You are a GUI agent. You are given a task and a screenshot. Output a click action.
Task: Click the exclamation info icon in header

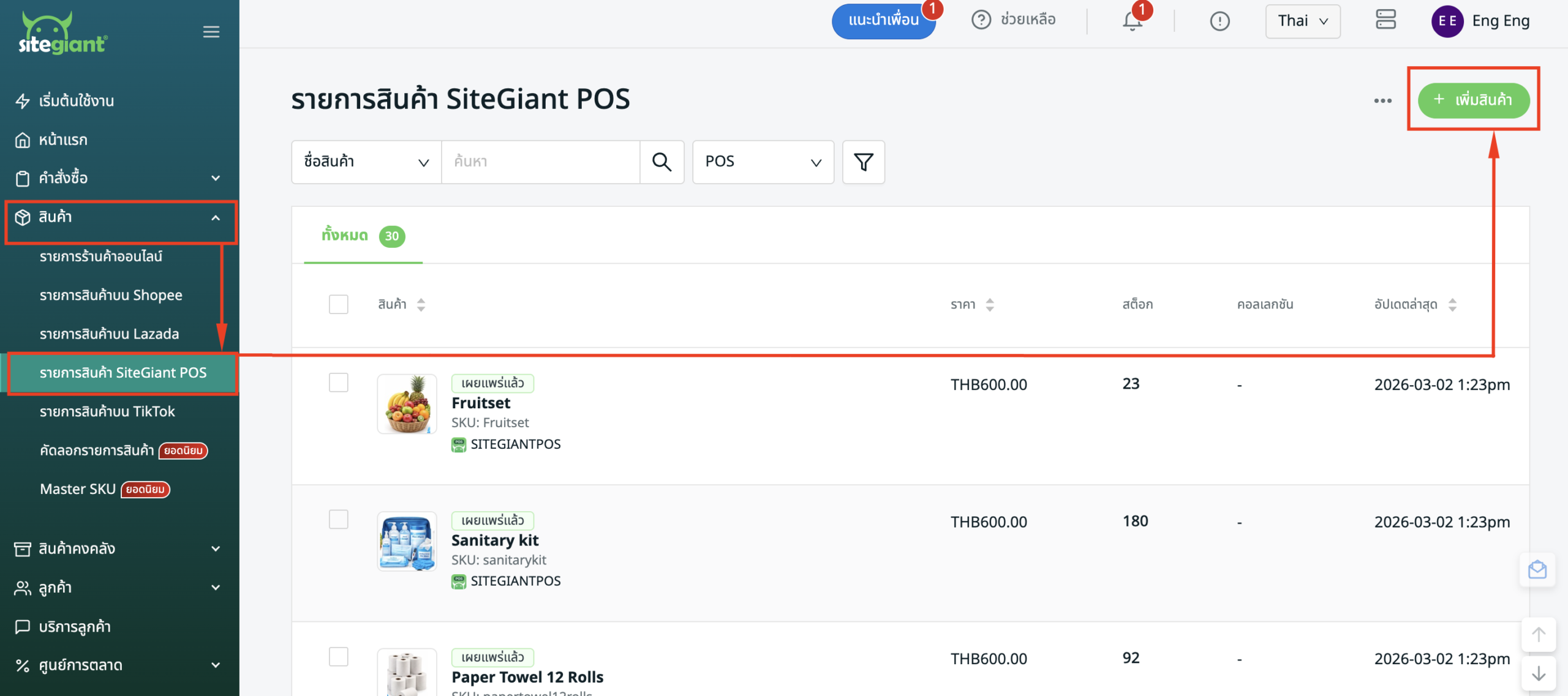[x=1219, y=21]
